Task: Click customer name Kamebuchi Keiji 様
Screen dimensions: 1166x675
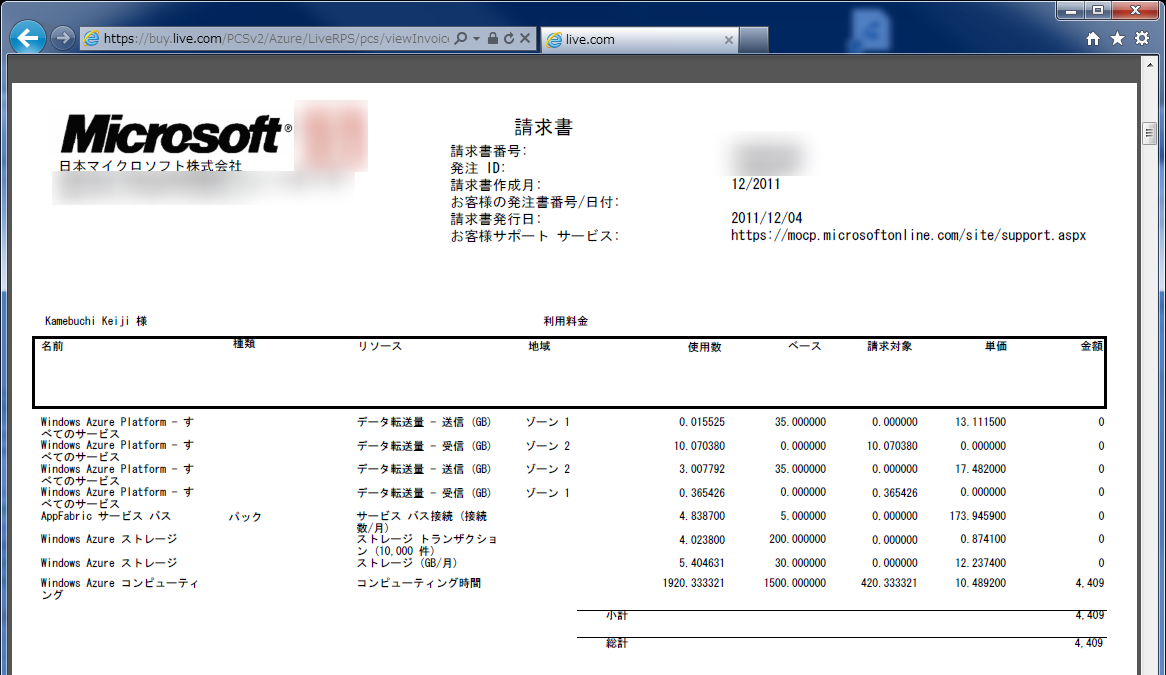Action: (96, 321)
